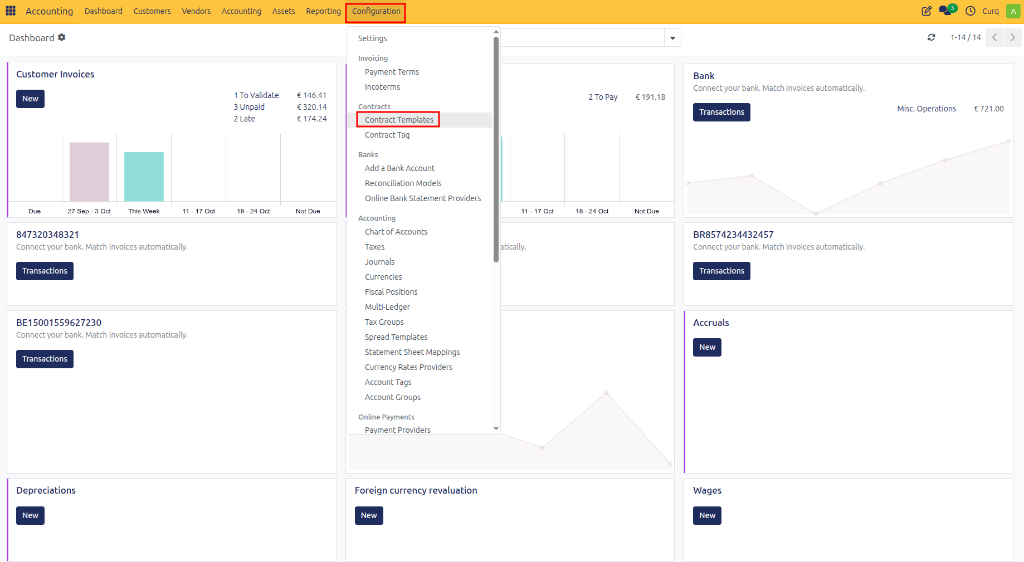Screen dimensions: 1024x562
Task: Open the activities clock icon
Action: 970,11
